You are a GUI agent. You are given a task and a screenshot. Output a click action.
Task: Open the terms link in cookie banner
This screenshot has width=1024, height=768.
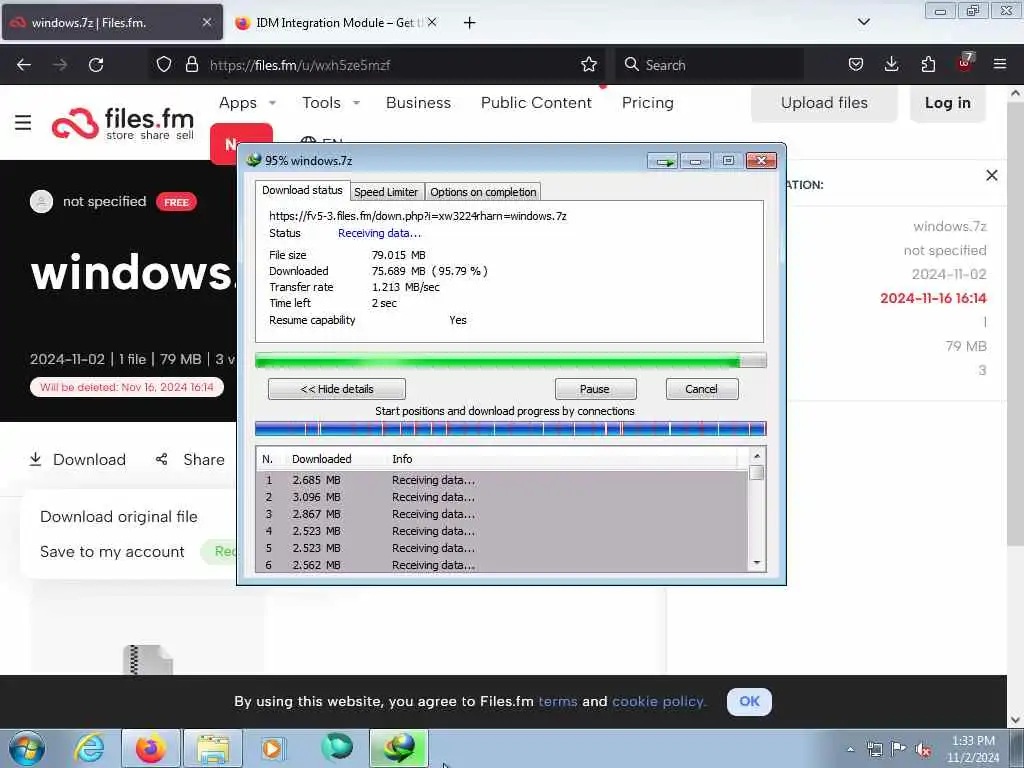coord(558,701)
